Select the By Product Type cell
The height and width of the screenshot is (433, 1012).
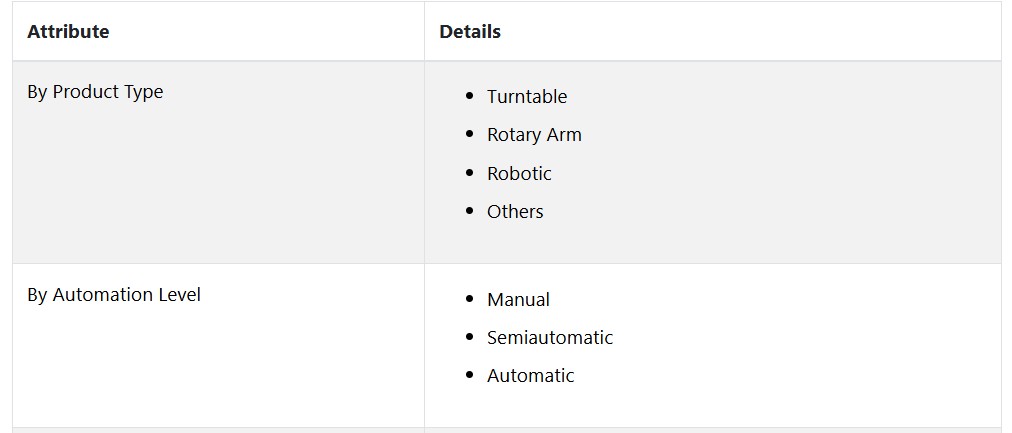tap(218, 162)
